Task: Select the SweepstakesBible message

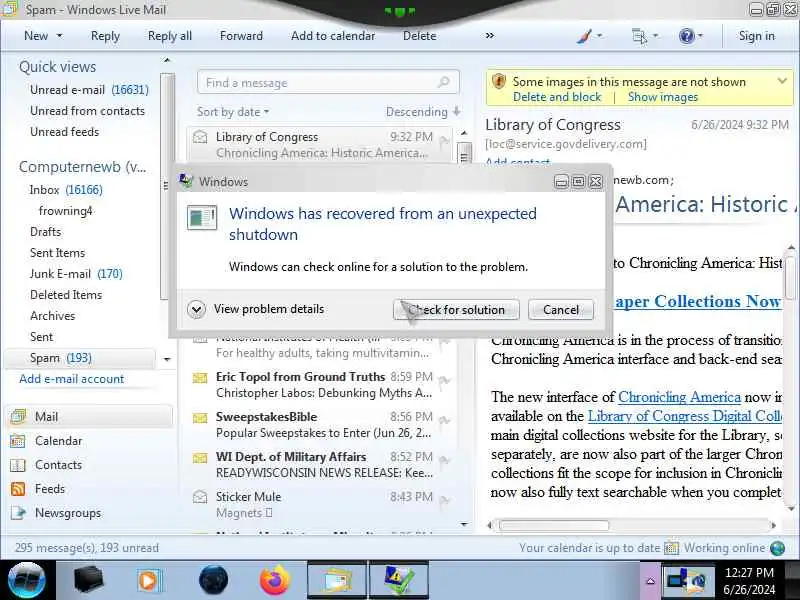Action: 321,424
